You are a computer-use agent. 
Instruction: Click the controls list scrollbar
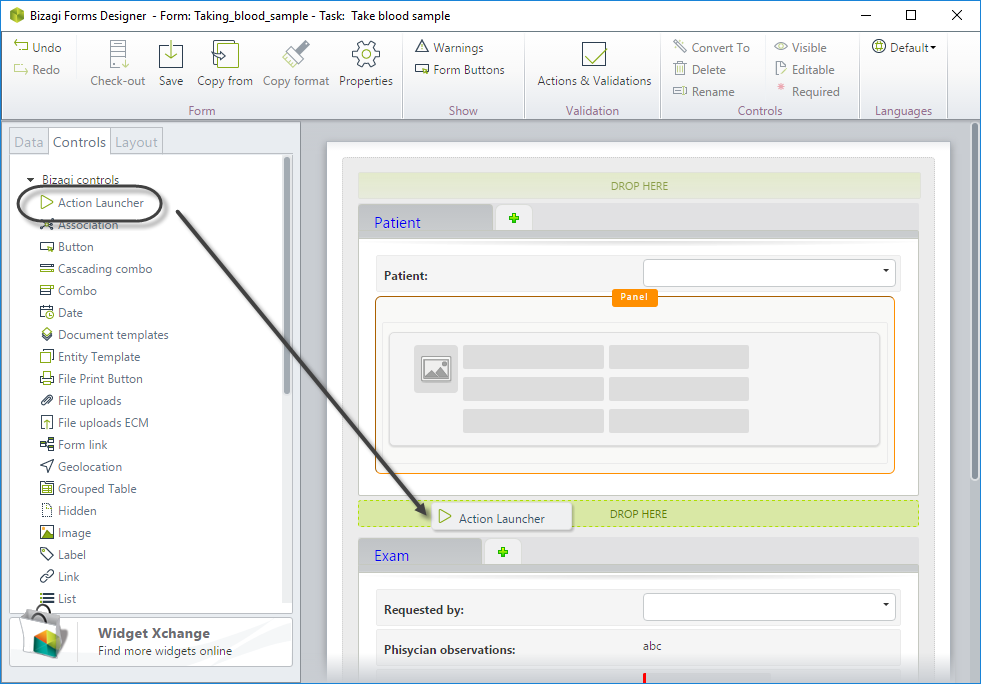287,275
